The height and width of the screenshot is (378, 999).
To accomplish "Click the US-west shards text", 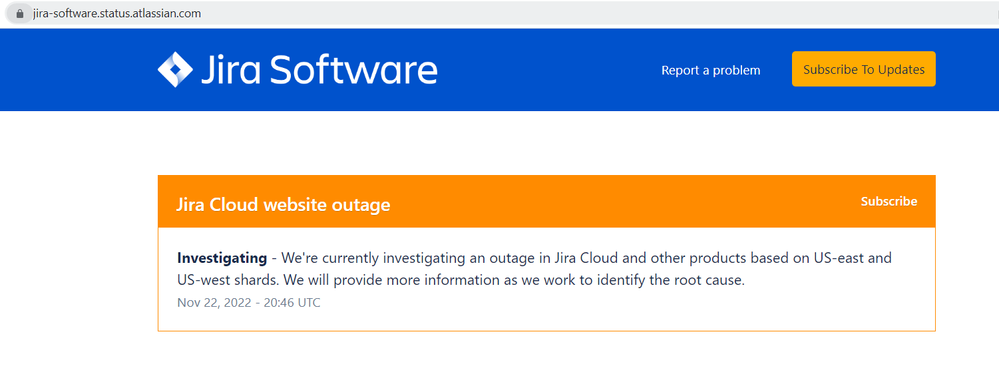I will [x=227, y=280].
